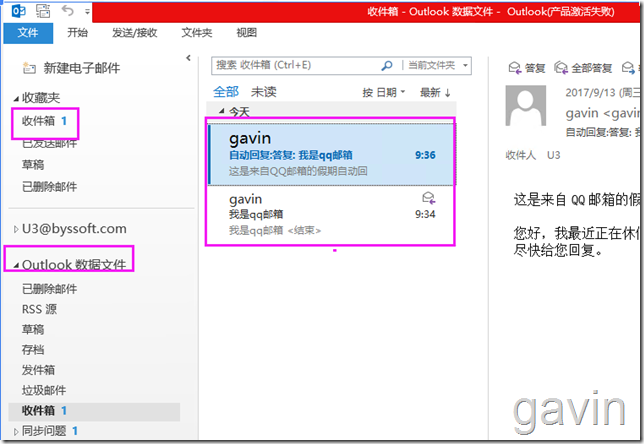
Task: Open gavin's 9:34 我是qq邮箱 email
Action: 331,215
